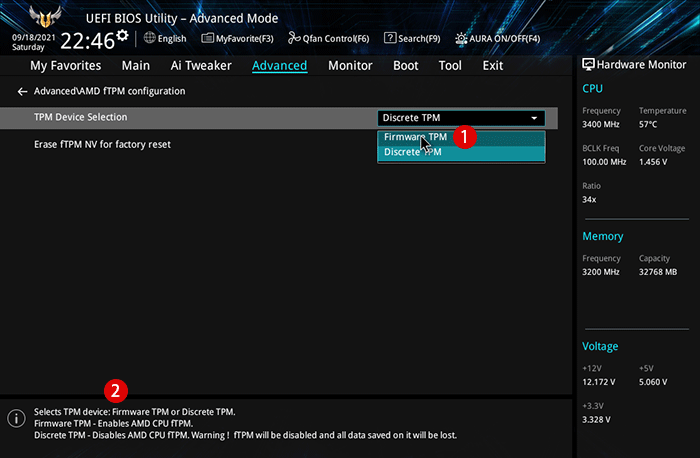
Task: Select the TPM Device Selection row label
Action: click(81, 117)
